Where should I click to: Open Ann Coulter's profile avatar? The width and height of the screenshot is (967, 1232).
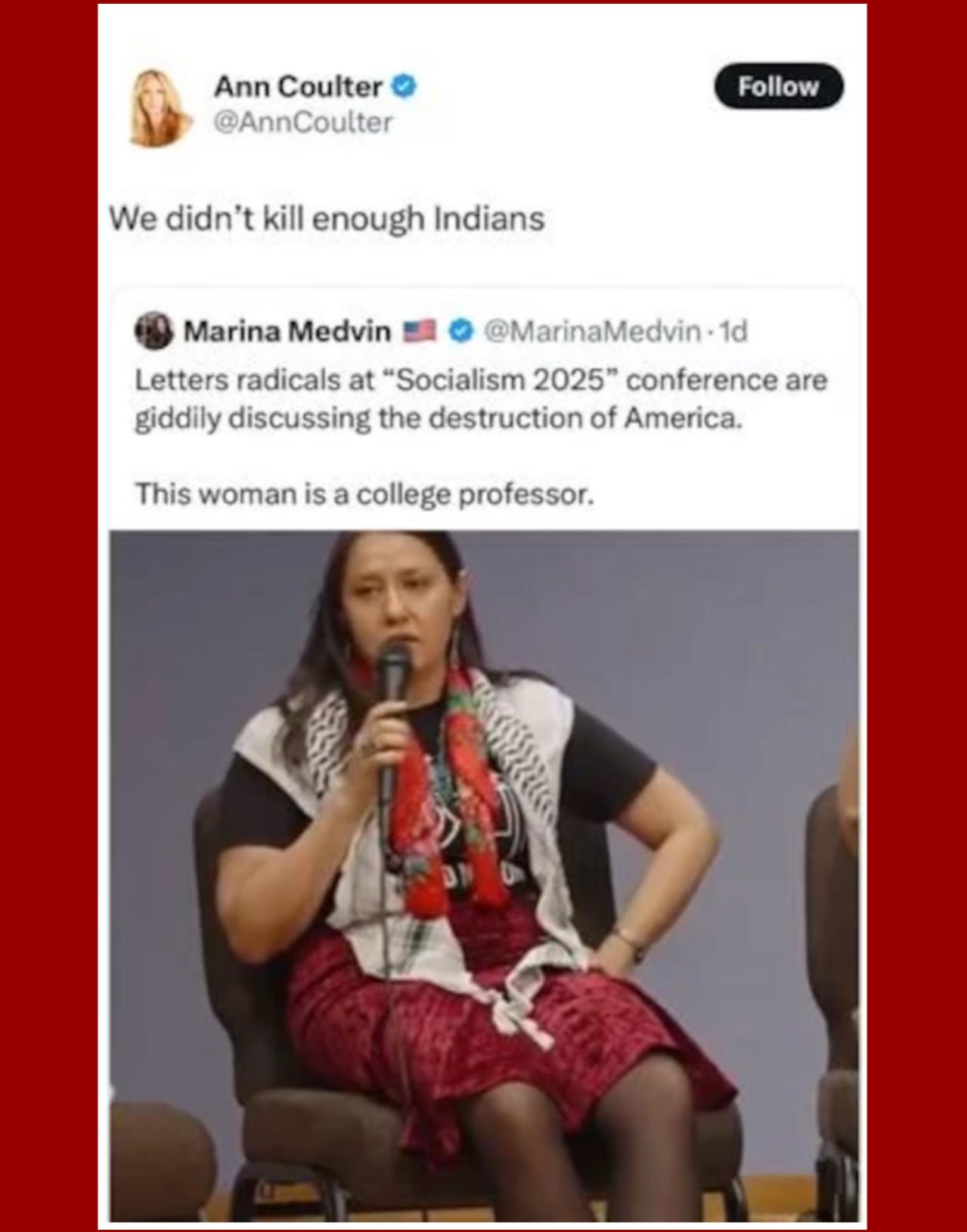pyautogui.click(x=157, y=107)
